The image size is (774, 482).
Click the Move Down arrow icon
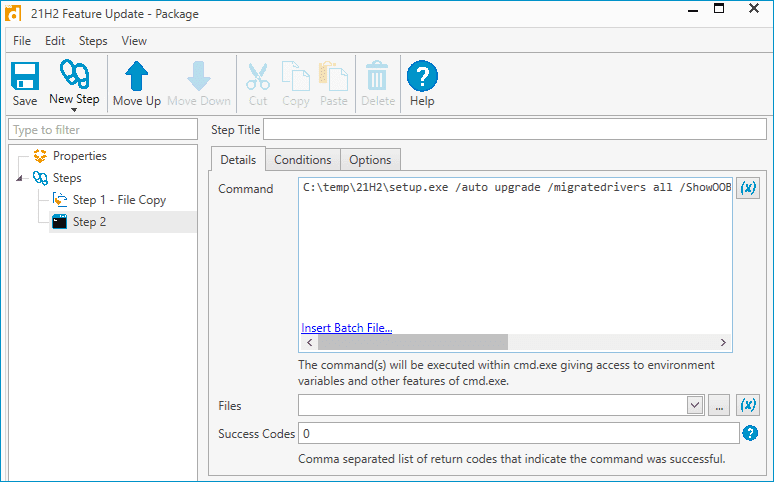click(x=199, y=77)
